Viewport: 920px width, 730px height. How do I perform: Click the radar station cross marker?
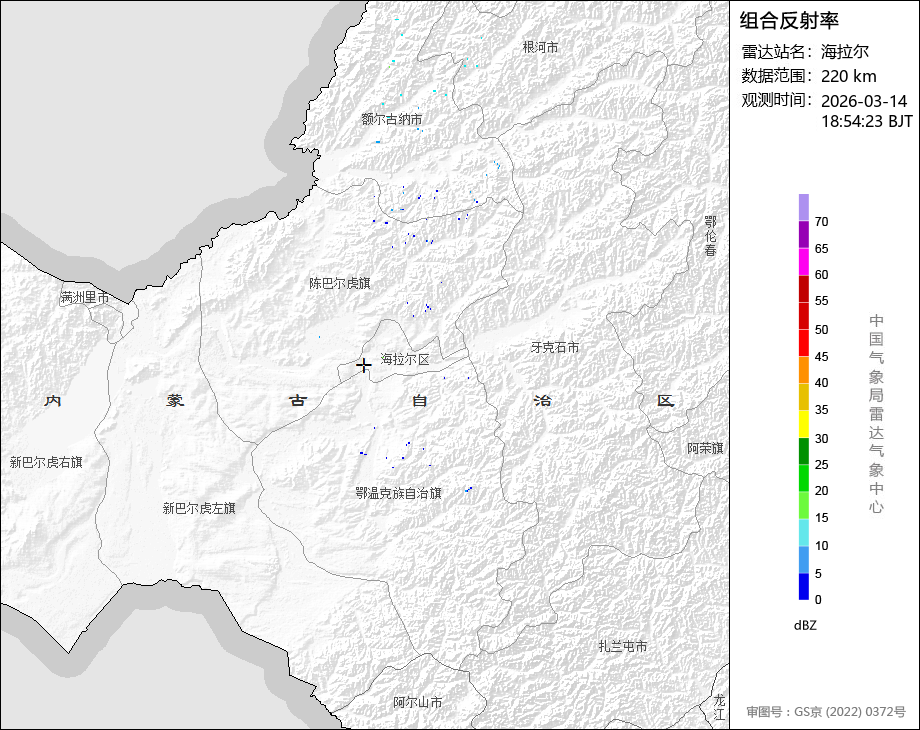(x=364, y=366)
